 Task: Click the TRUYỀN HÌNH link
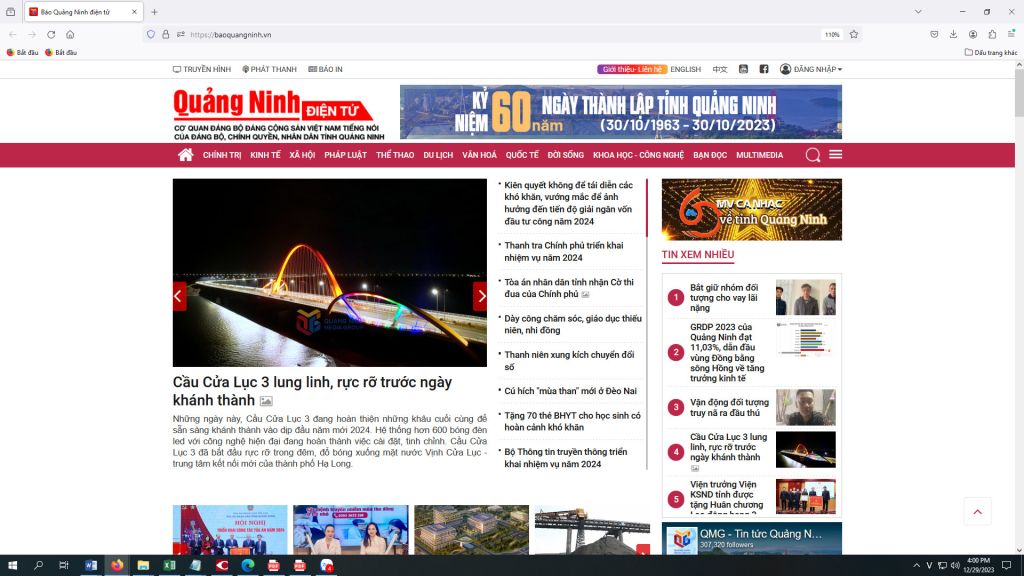(x=202, y=69)
